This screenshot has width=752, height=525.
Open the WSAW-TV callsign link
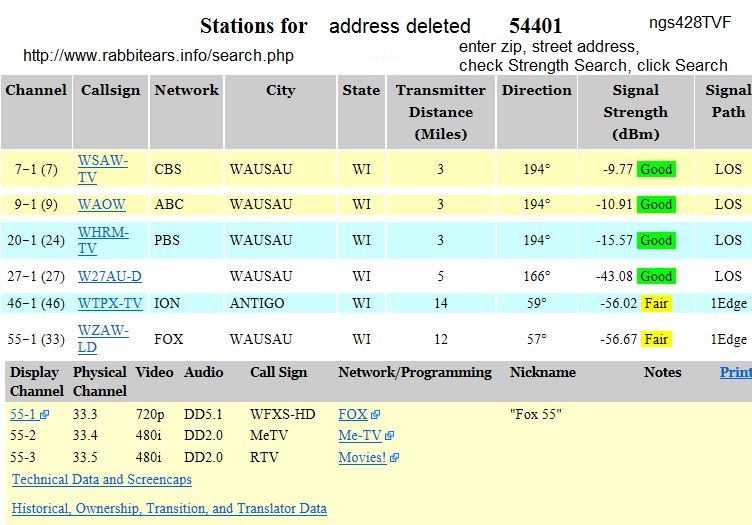[102, 169]
